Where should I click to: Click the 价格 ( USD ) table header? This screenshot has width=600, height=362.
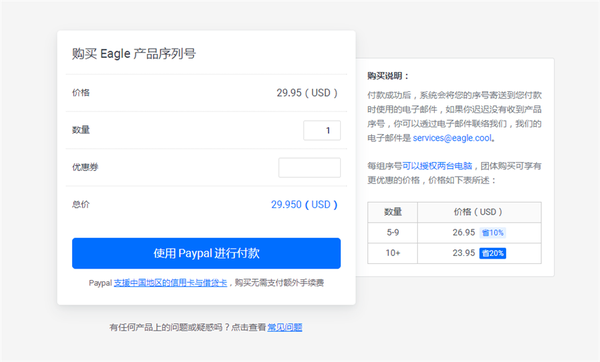pyautogui.click(x=479, y=212)
